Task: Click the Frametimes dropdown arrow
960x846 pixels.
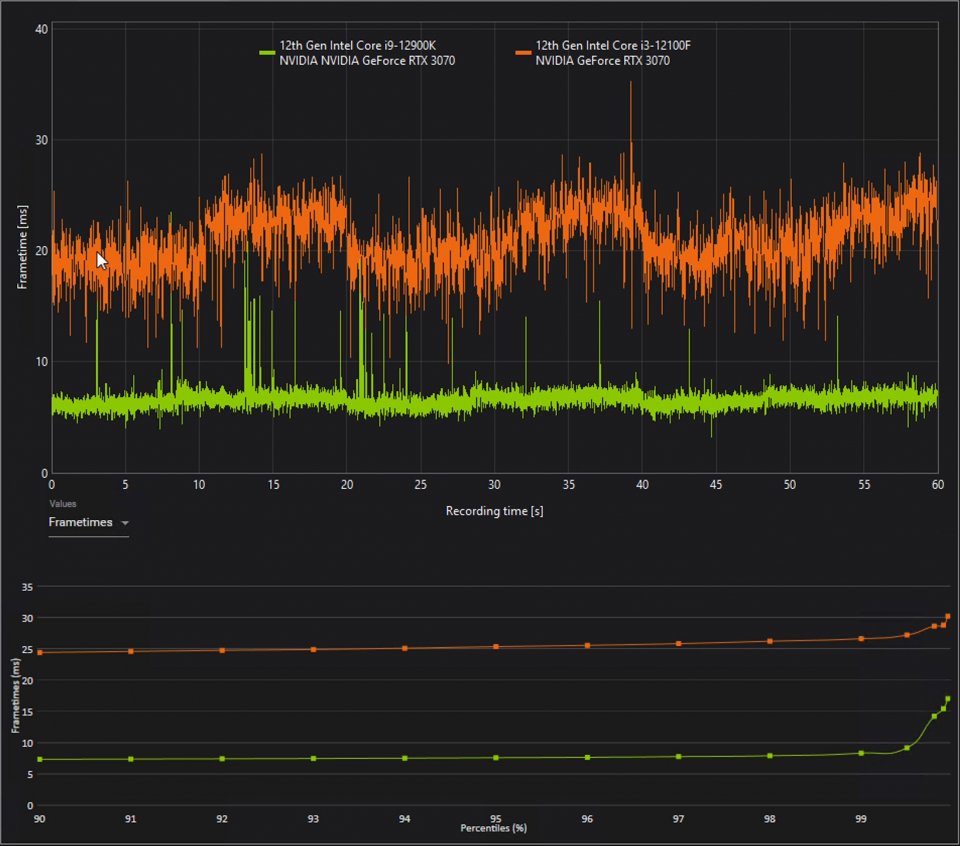Action: pyautogui.click(x=125, y=523)
